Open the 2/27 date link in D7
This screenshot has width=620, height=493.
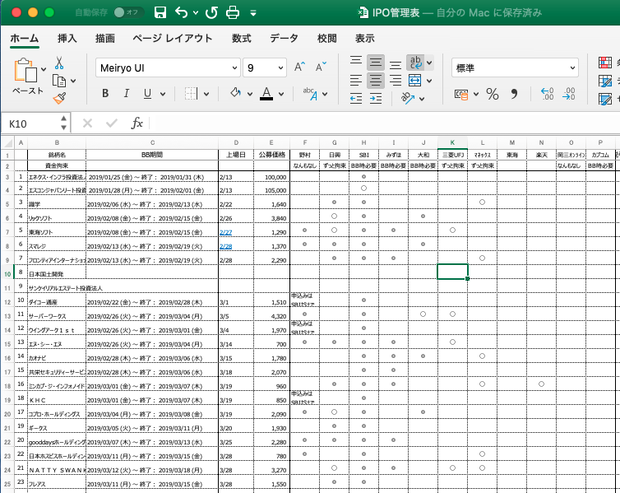[226, 232]
